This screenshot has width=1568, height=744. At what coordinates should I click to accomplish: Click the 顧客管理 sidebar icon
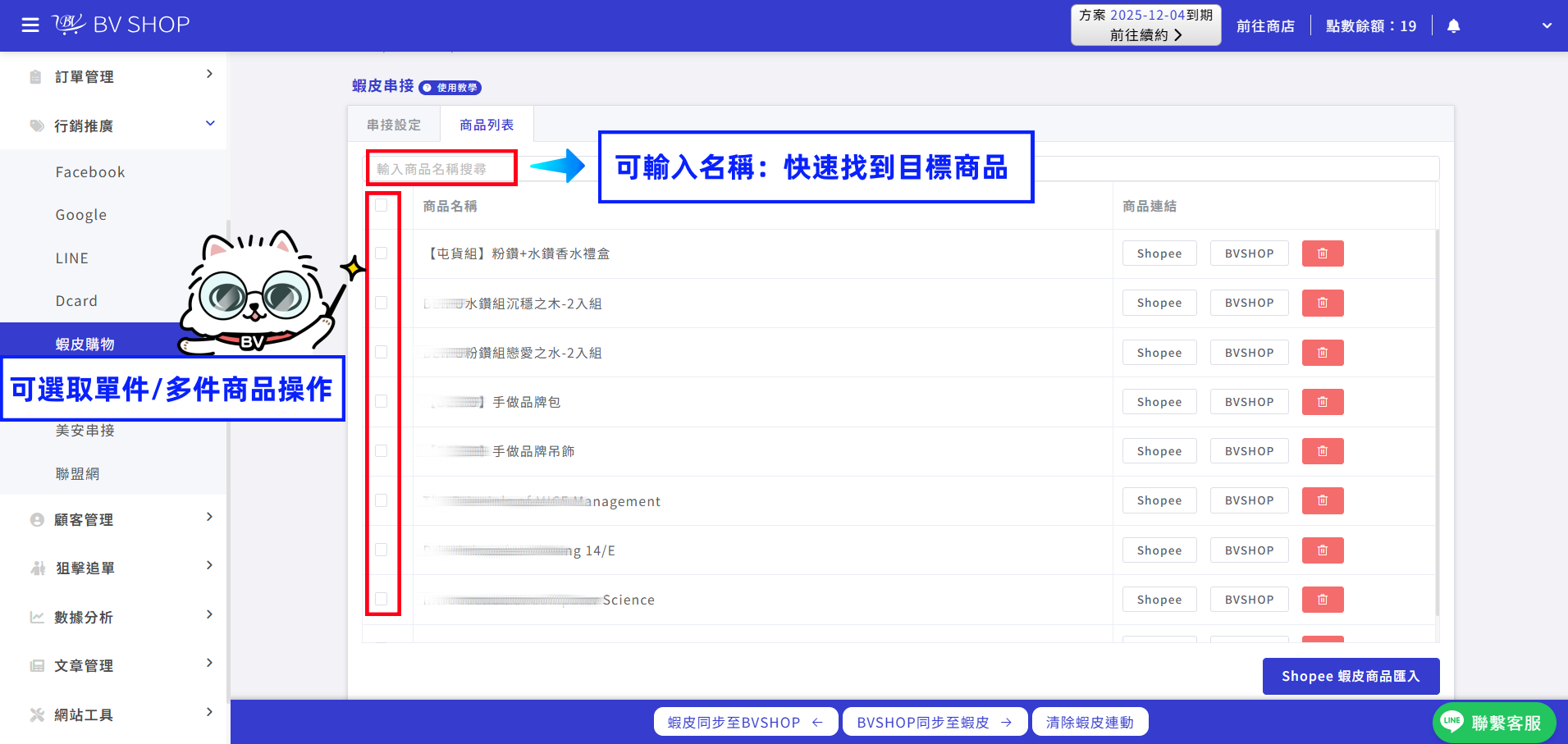click(x=37, y=520)
